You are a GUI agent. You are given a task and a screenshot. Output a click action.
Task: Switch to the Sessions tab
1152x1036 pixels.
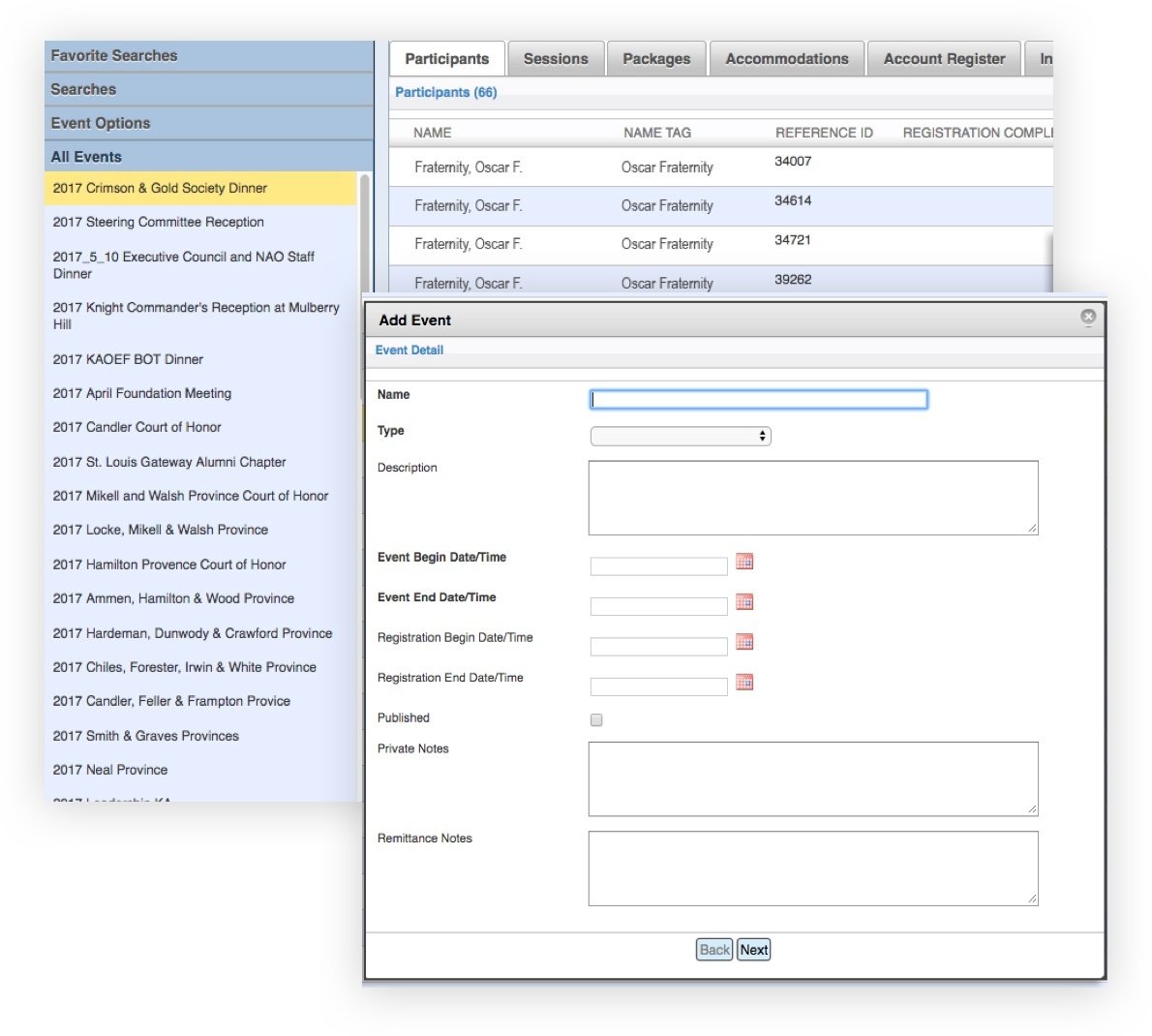556,58
